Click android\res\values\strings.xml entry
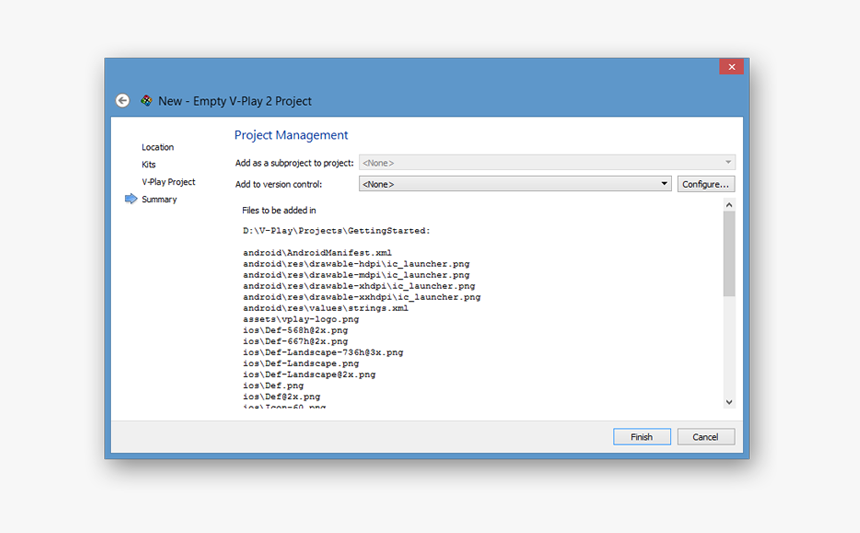The height and width of the screenshot is (533, 860). 325,308
